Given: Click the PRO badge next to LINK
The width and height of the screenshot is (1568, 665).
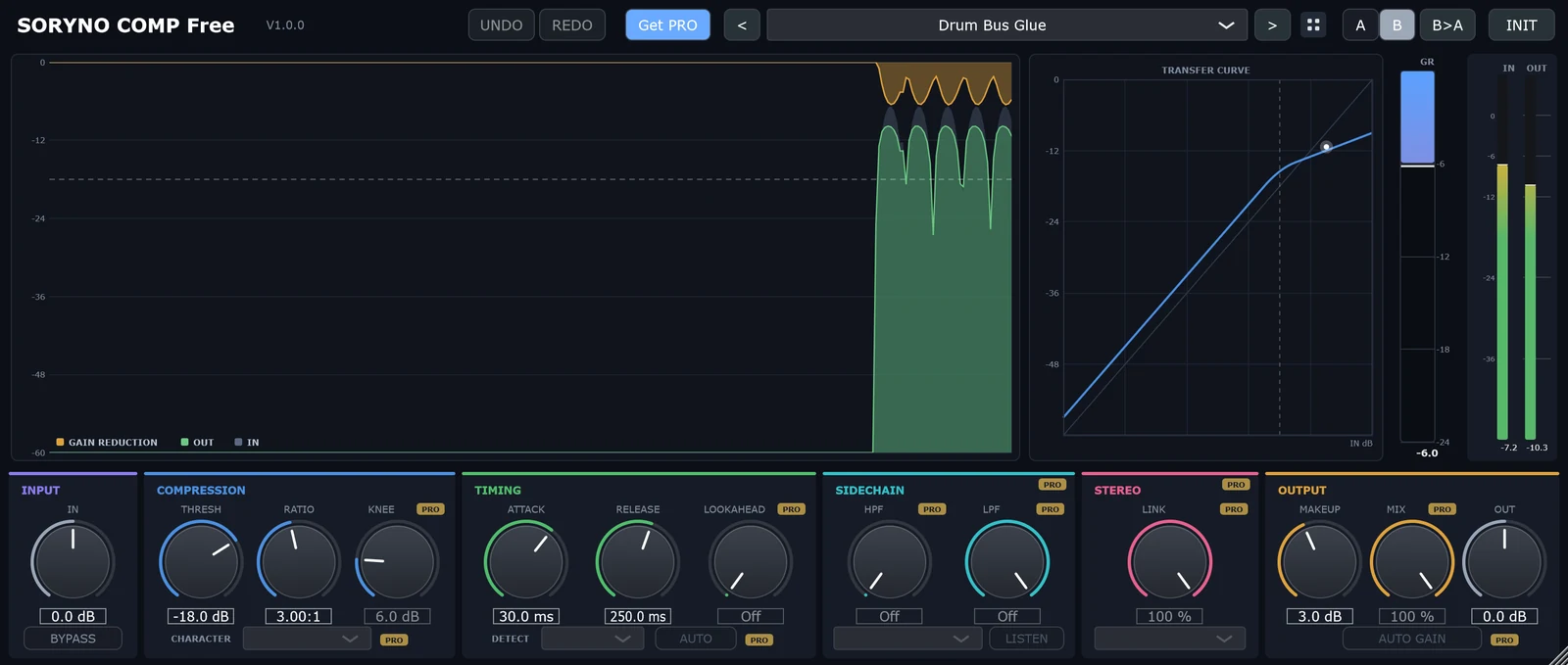Looking at the screenshot, I should (1234, 509).
